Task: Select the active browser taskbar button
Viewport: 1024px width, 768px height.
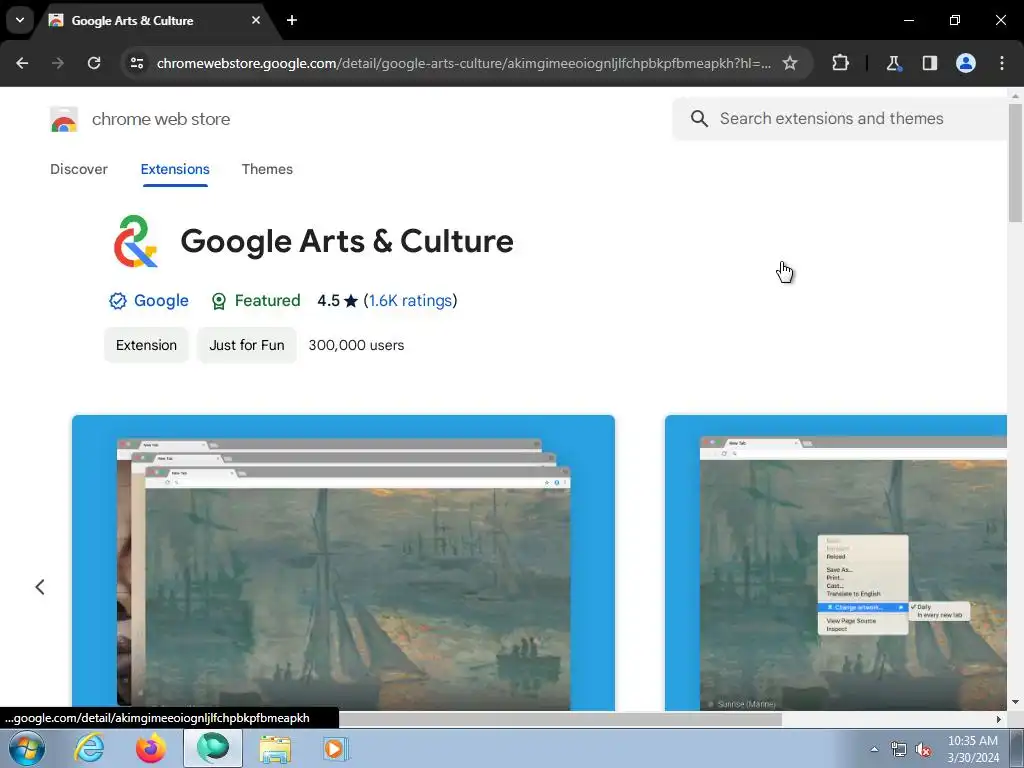Action: pyautogui.click(x=213, y=748)
